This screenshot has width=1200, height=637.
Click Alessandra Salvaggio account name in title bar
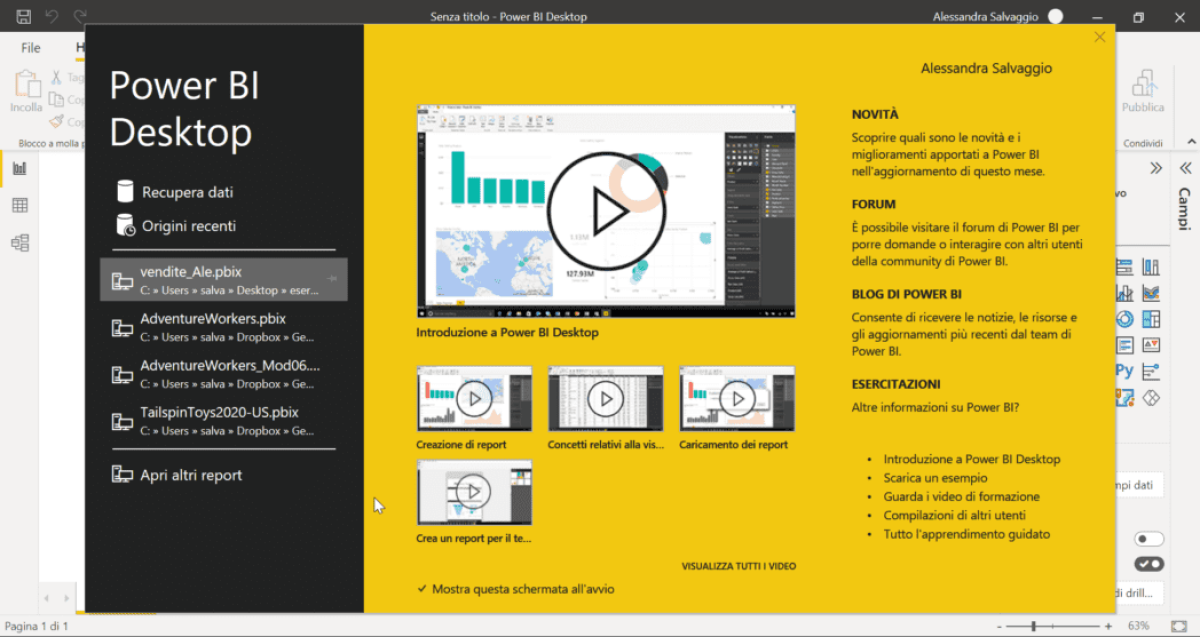[x=983, y=17]
